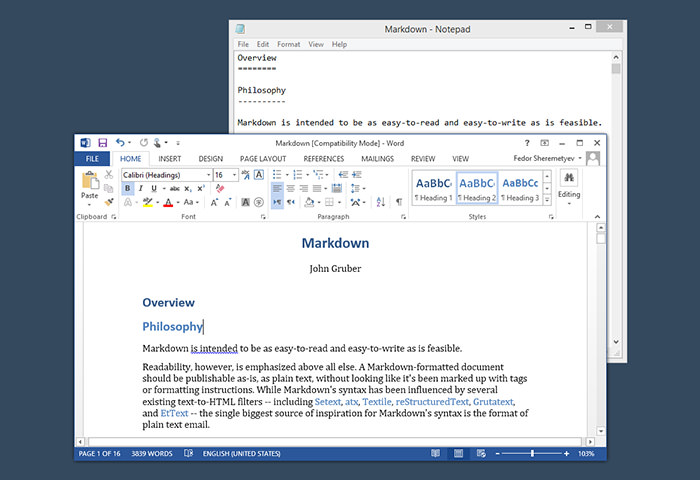The image size is (700, 480).
Task: Click the Repeat icon in Word's title bar
Action: [x=144, y=142]
